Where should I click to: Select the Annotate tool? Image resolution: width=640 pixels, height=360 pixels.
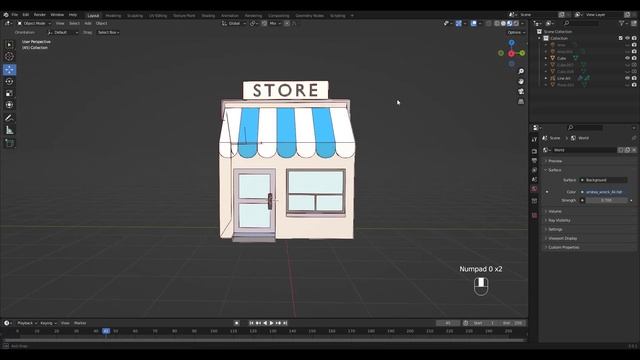tap(9, 118)
